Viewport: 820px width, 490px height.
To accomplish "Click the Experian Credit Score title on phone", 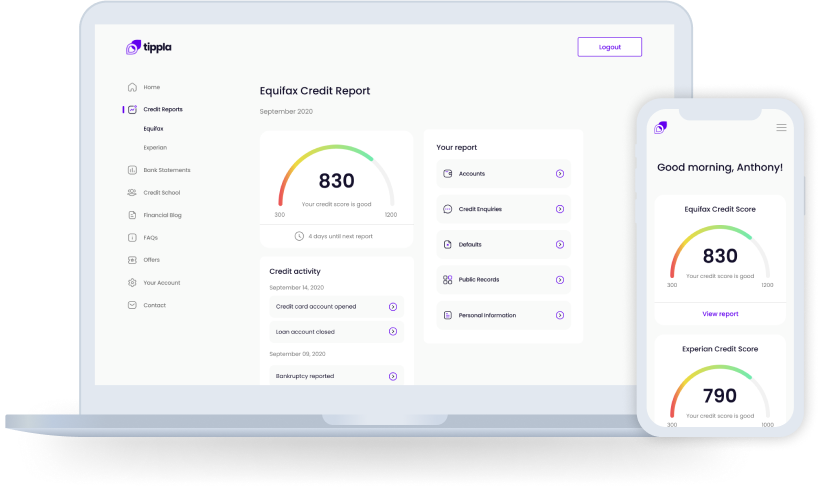I will click(x=720, y=349).
